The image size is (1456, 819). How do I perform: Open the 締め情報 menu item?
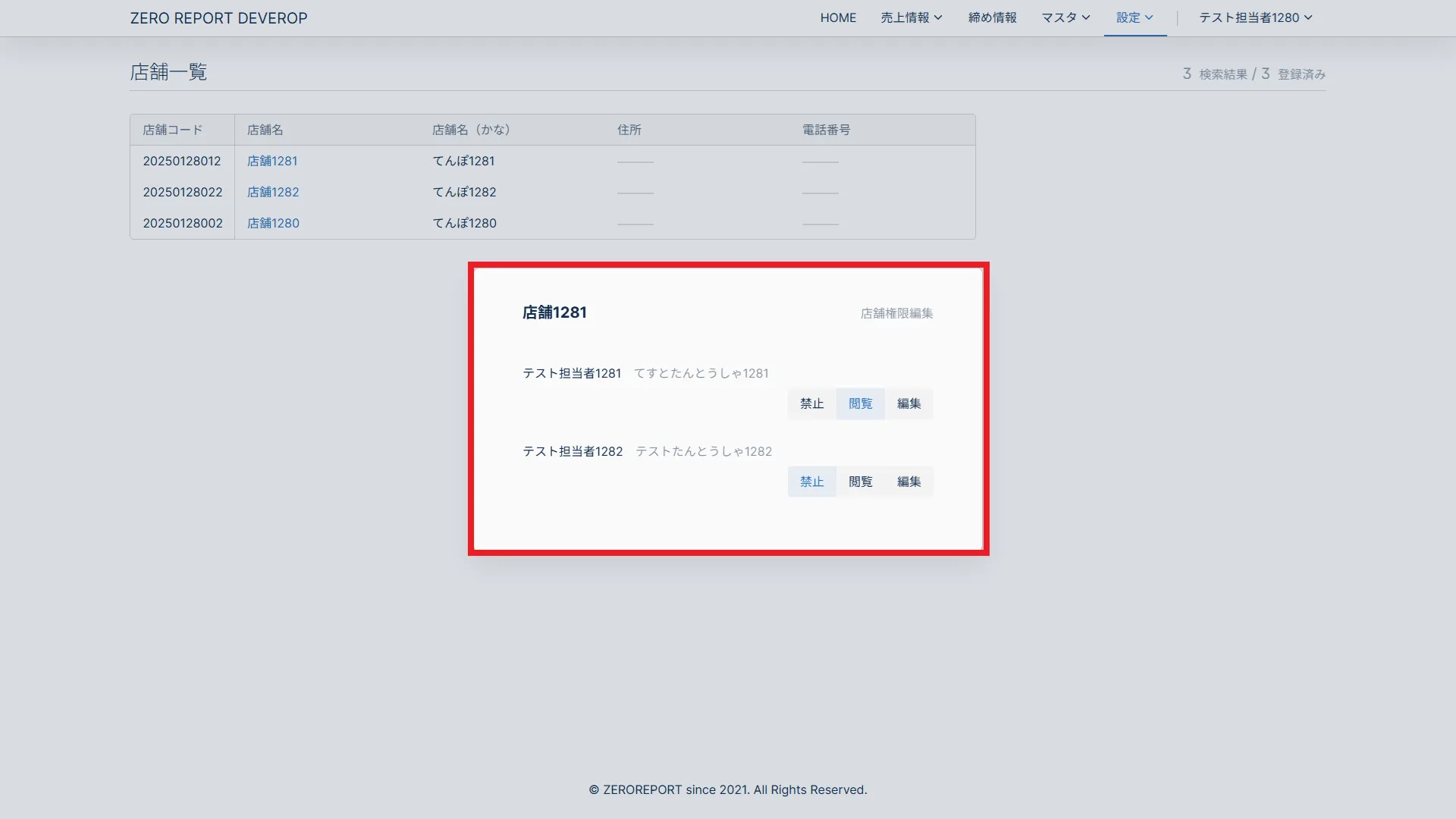pyautogui.click(x=992, y=17)
